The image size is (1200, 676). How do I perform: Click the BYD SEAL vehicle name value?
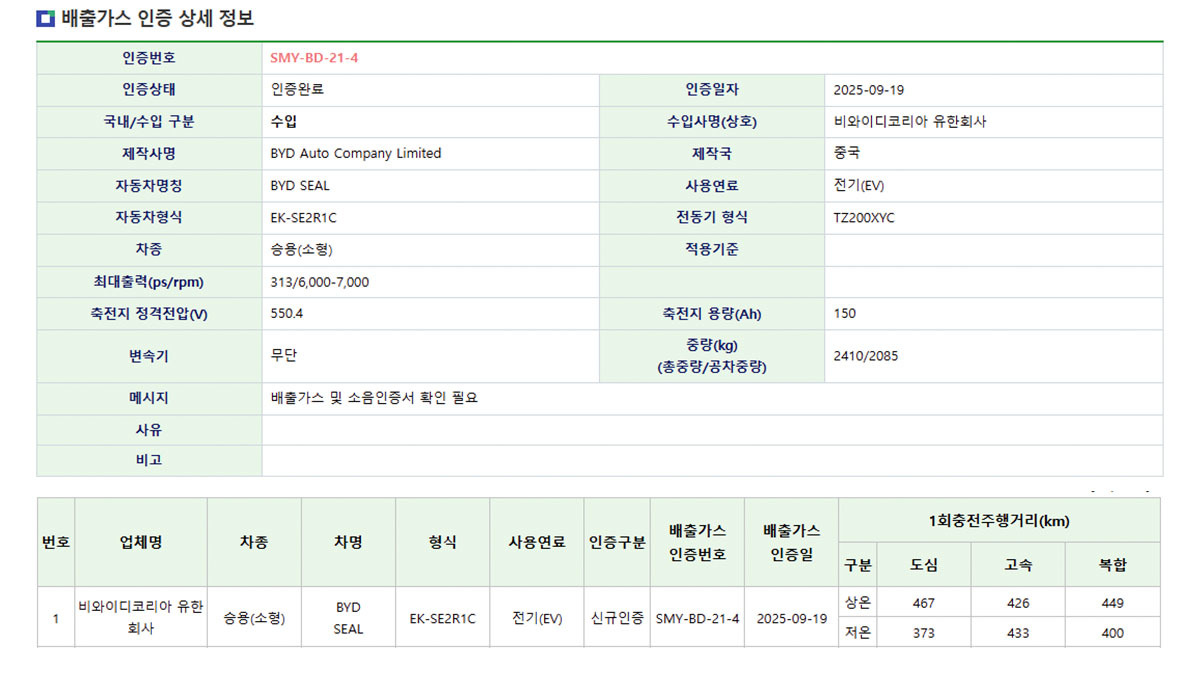click(x=300, y=186)
